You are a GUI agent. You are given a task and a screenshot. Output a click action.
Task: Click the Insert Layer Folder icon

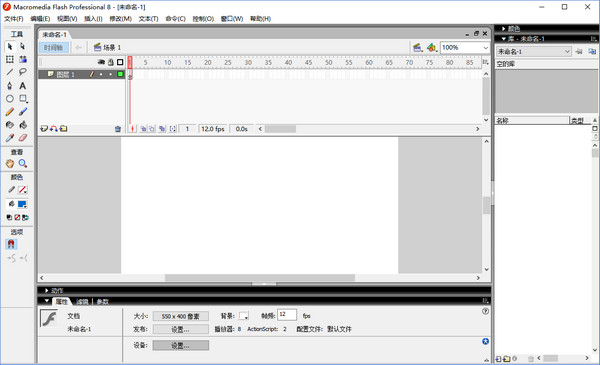tap(64, 129)
